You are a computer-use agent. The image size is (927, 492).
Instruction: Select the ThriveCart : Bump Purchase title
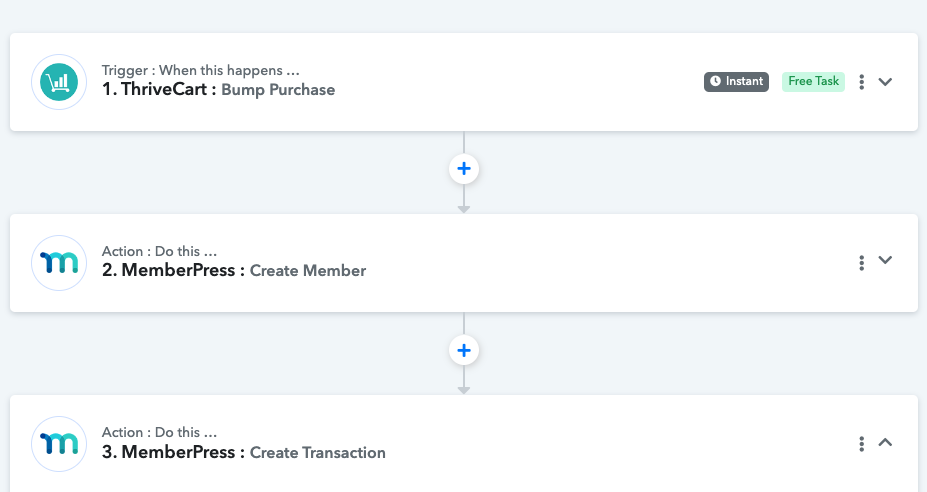[x=218, y=89]
